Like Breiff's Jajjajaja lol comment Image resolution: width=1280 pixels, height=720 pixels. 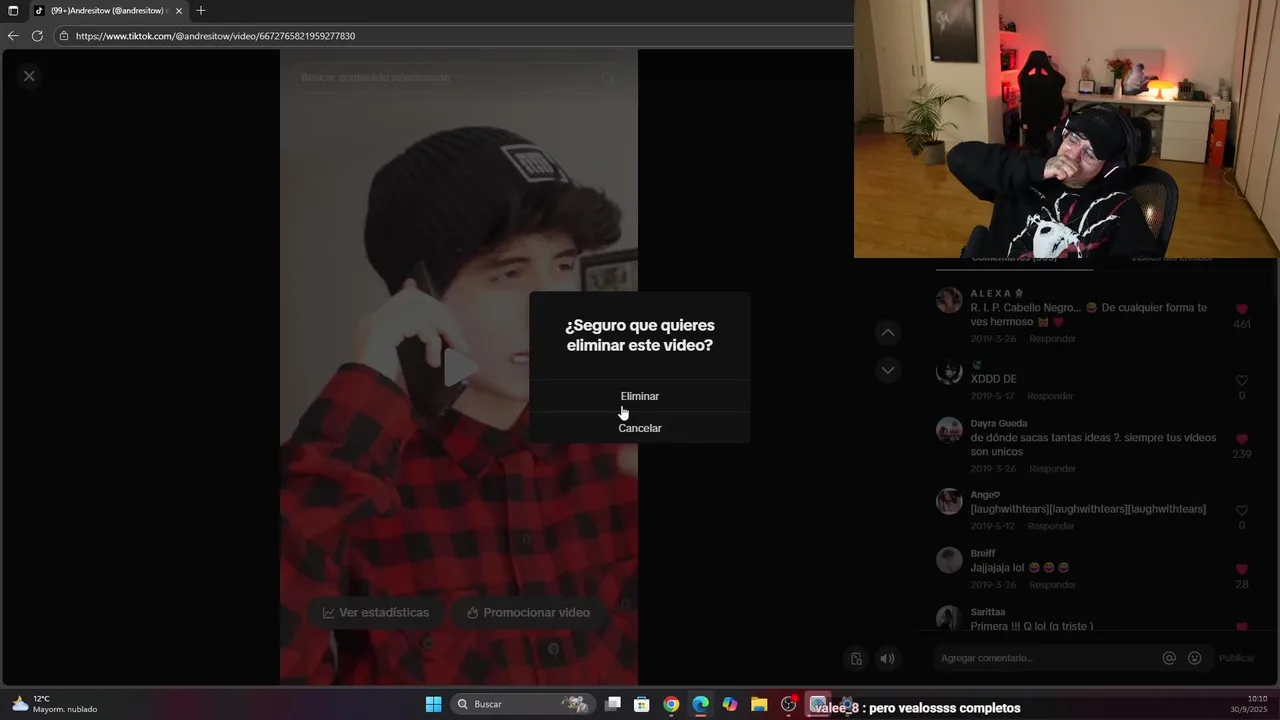click(1242, 569)
